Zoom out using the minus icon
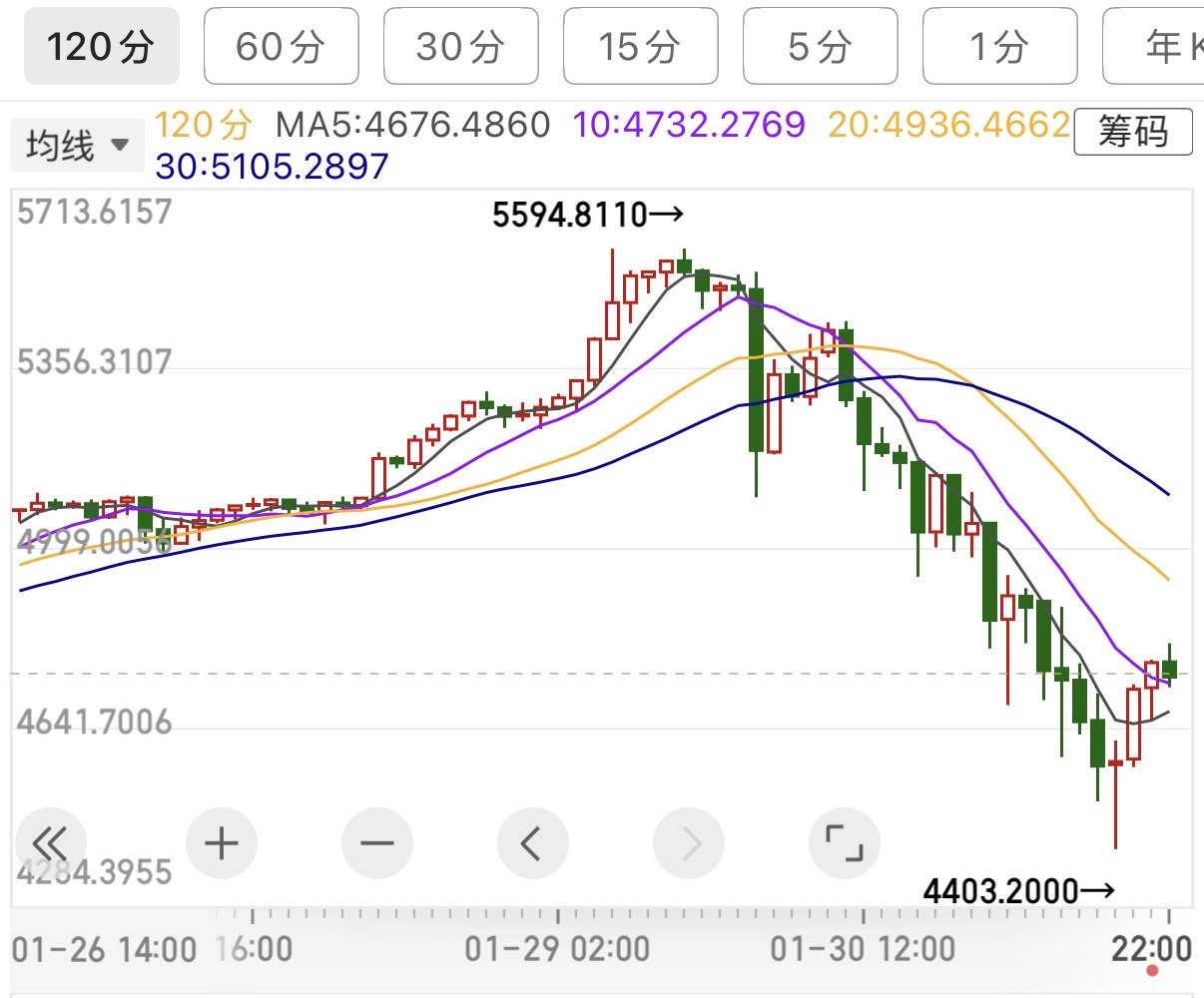 (377, 844)
